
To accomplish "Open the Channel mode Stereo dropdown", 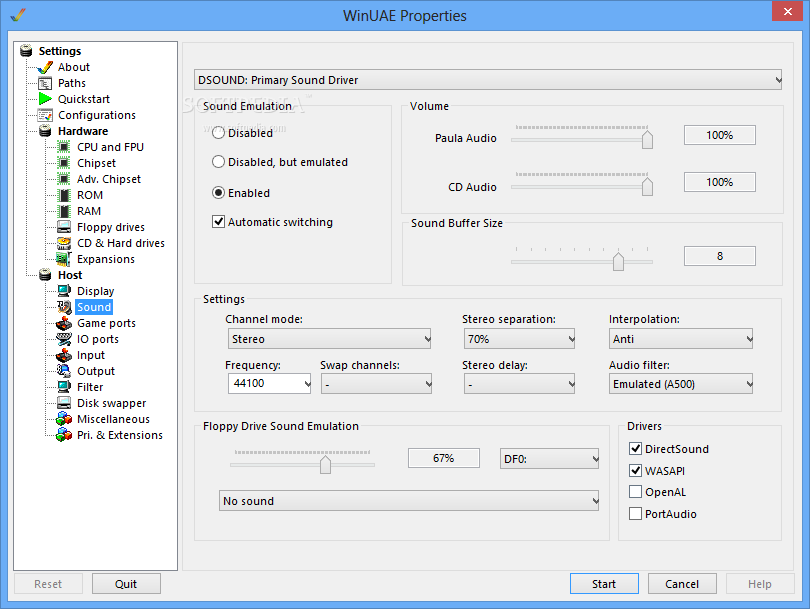I will pos(329,339).
